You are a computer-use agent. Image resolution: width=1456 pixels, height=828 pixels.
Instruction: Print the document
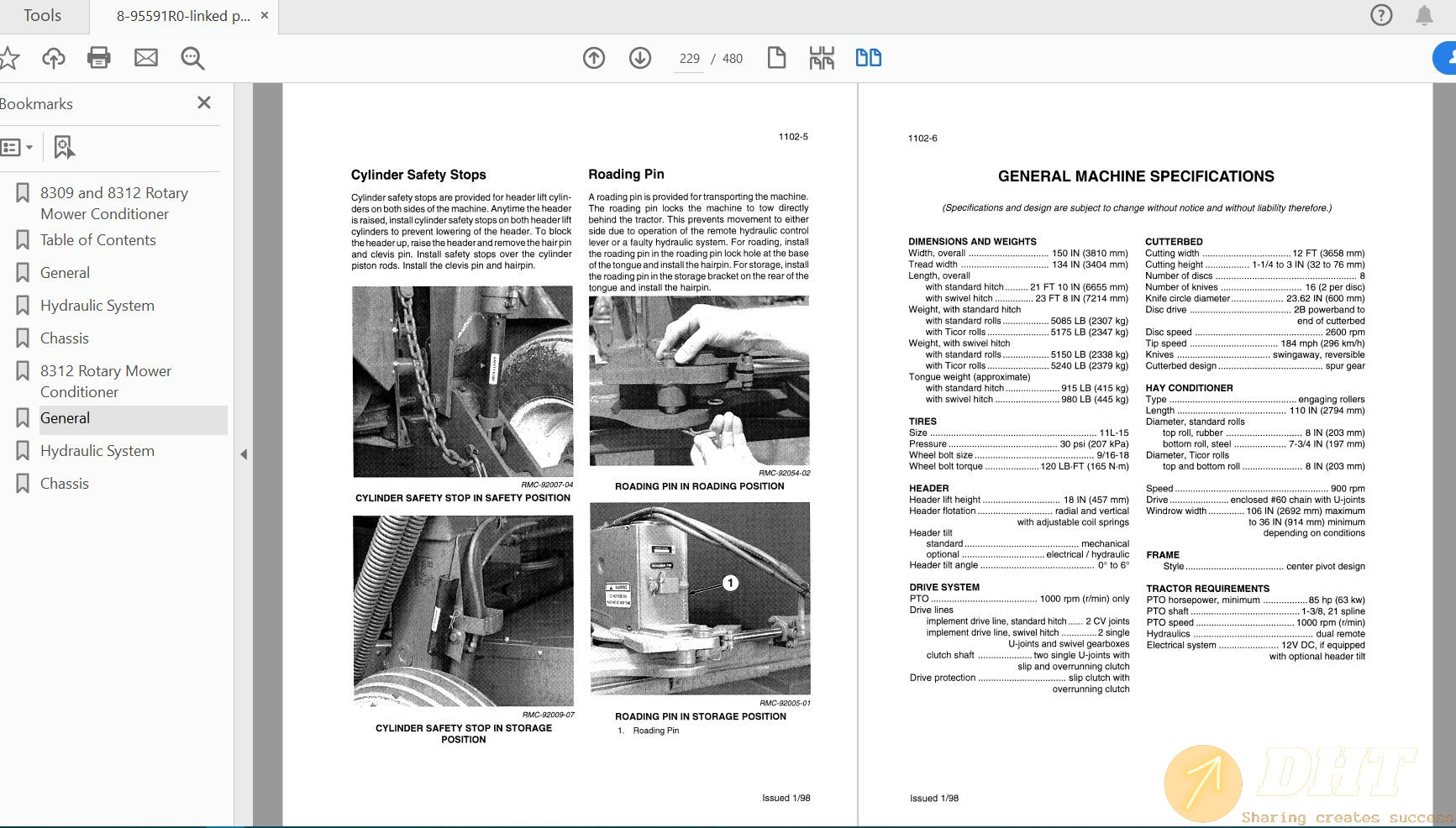(98, 58)
